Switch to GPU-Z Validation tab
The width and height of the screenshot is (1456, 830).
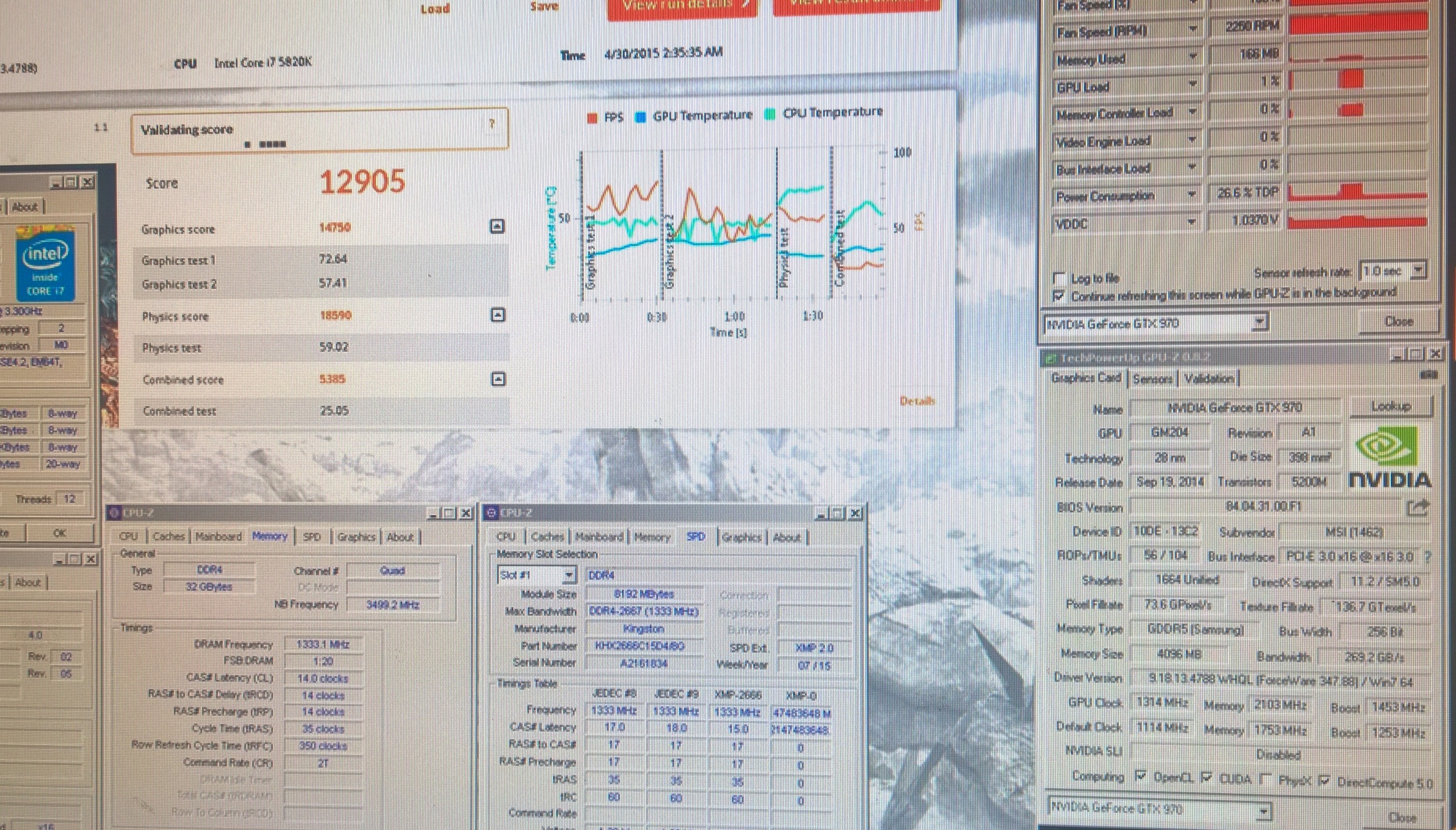point(1209,379)
